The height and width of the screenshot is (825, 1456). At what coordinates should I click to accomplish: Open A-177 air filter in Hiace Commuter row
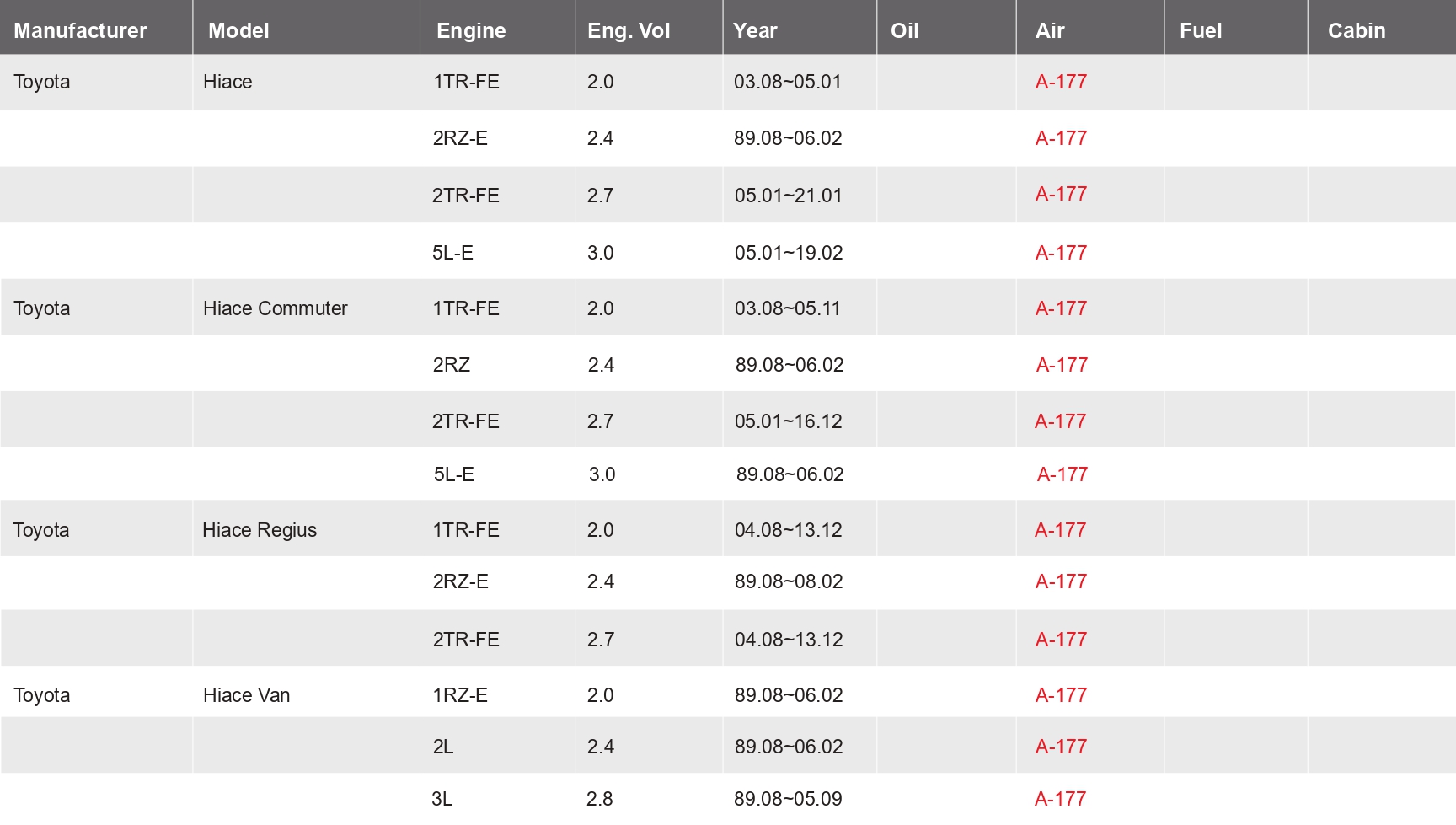(x=1061, y=308)
